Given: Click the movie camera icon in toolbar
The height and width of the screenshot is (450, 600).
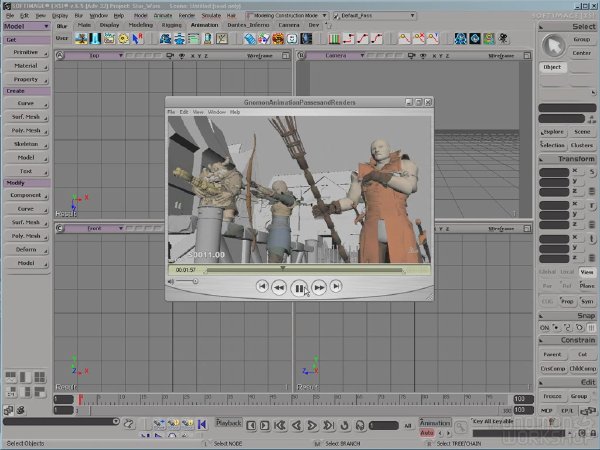Looking at the screenshot, I should pos(504,39).
